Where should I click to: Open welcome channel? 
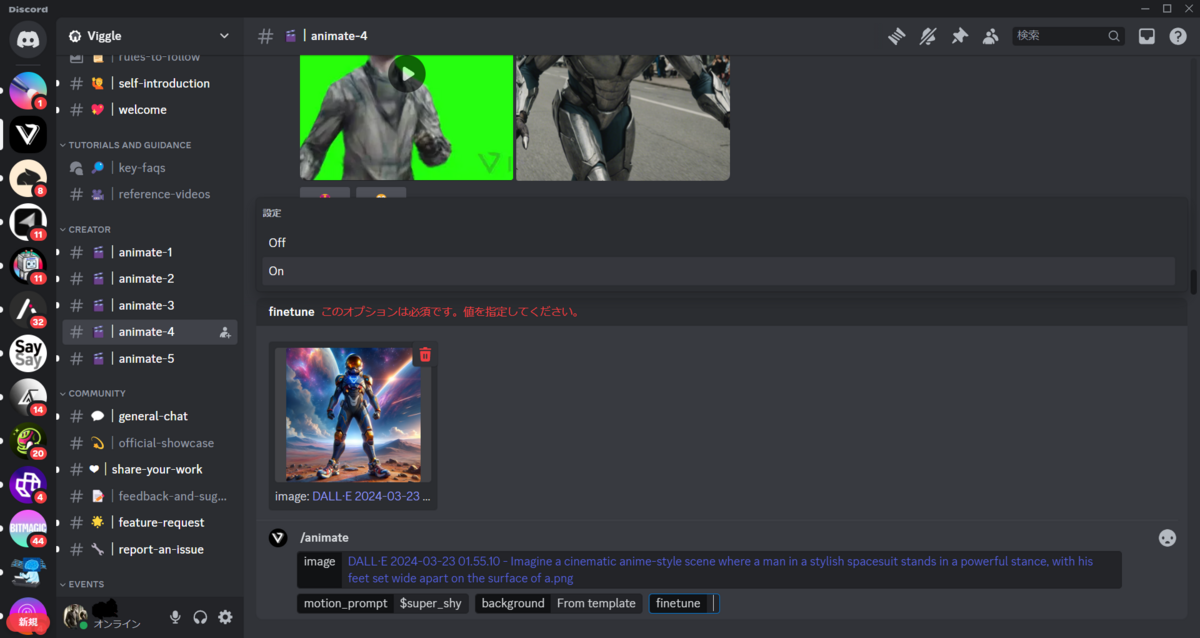click(150, 110)
